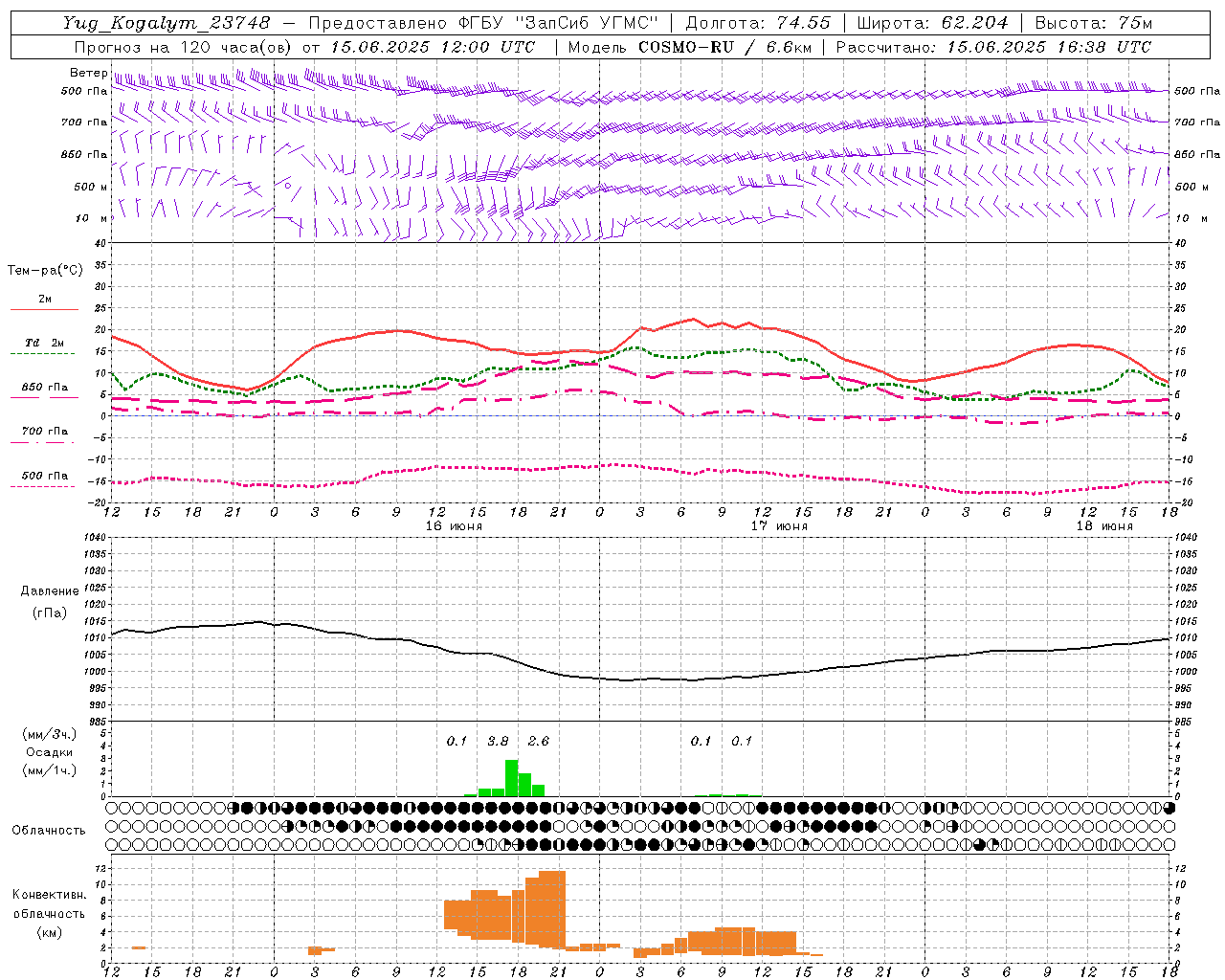Click the Td 2м legend label

click(44, 343)
